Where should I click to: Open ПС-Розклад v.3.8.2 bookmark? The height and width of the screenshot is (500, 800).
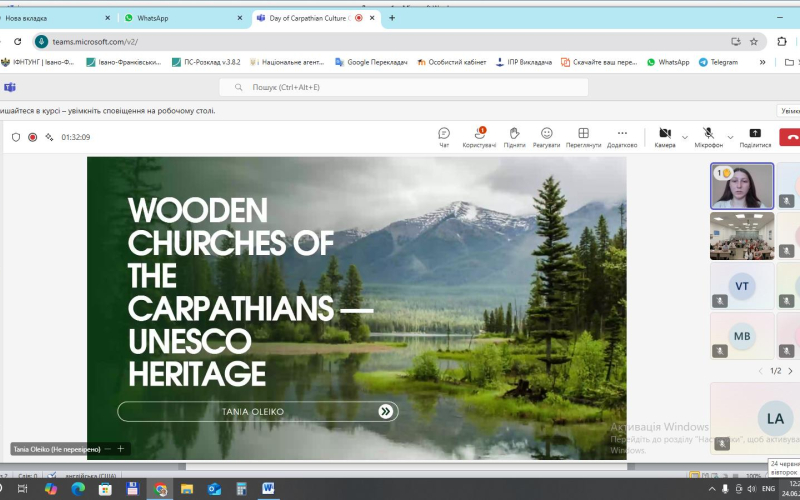pos(206,62)
